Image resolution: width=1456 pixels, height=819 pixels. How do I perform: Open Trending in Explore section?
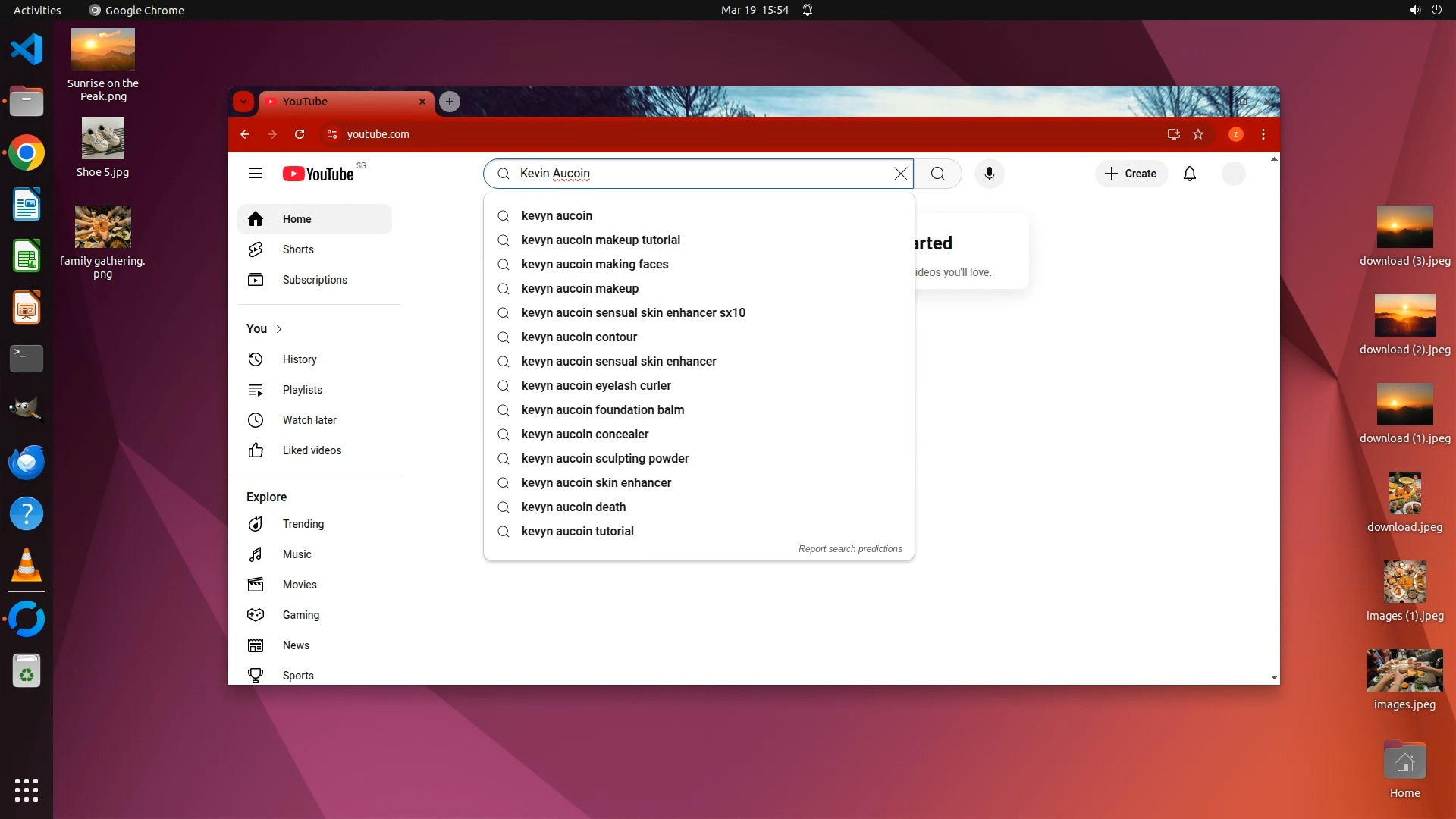303,524
